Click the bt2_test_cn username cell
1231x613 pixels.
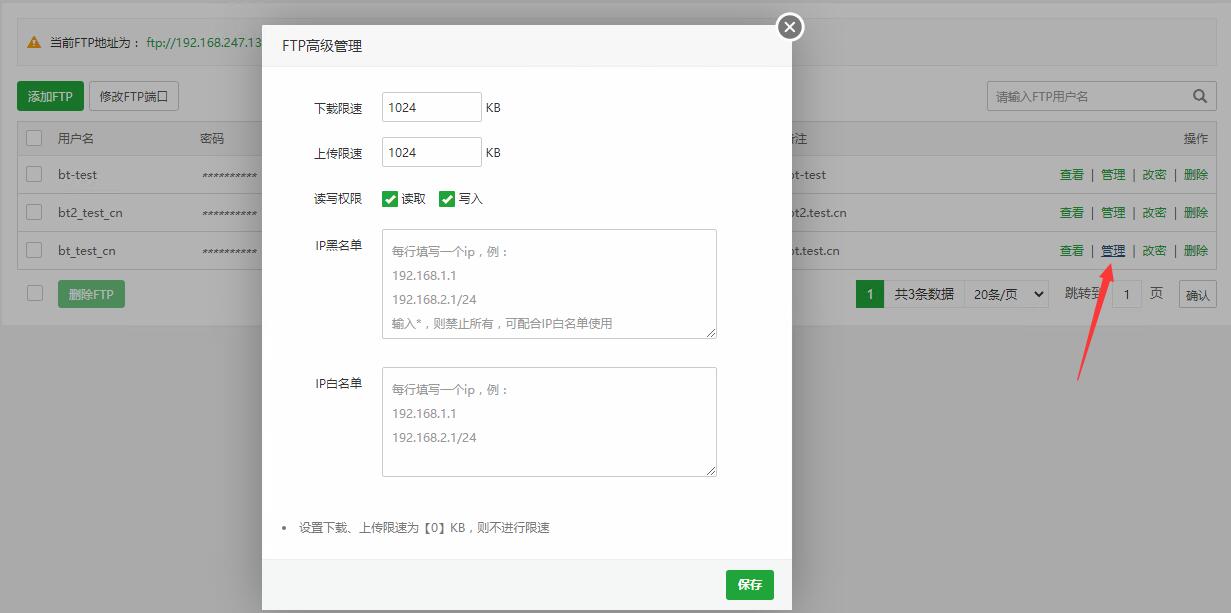click(x=90, y=213)
